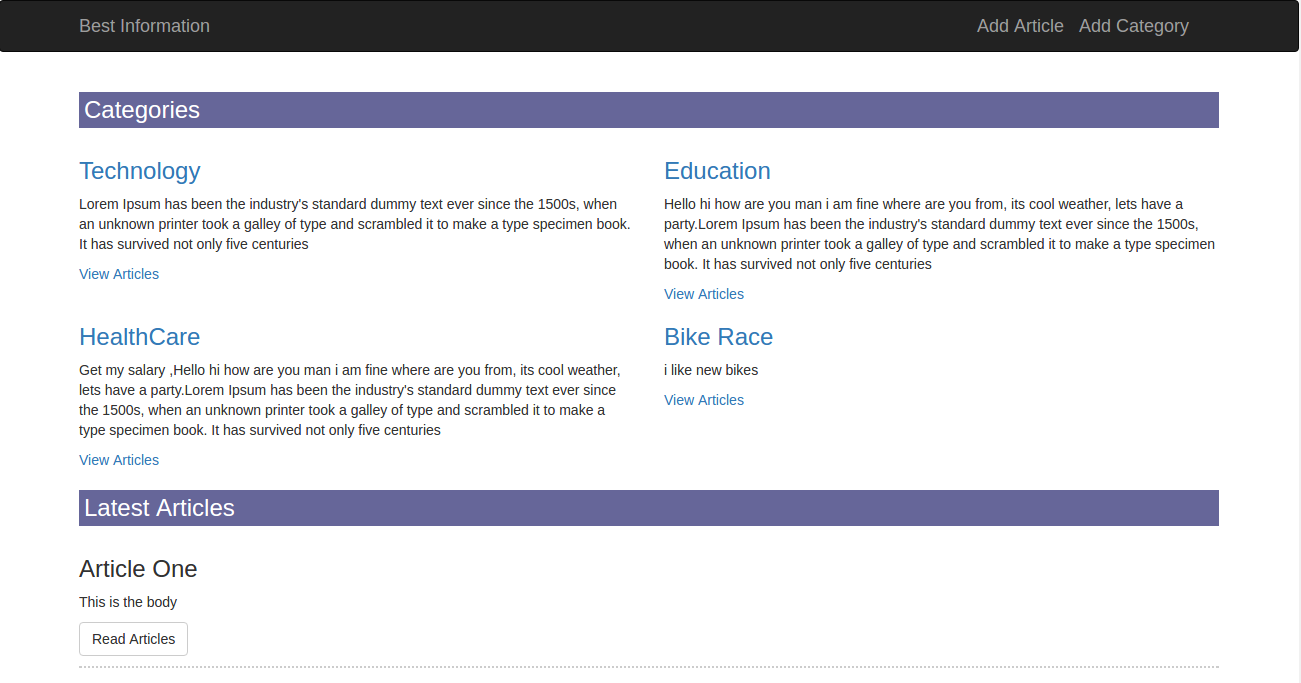Click the dotted divider below Read Articles
Image resolution: width=1301 pixels, height=683 pixels.
pyautogui.click(x=649, y=665)
